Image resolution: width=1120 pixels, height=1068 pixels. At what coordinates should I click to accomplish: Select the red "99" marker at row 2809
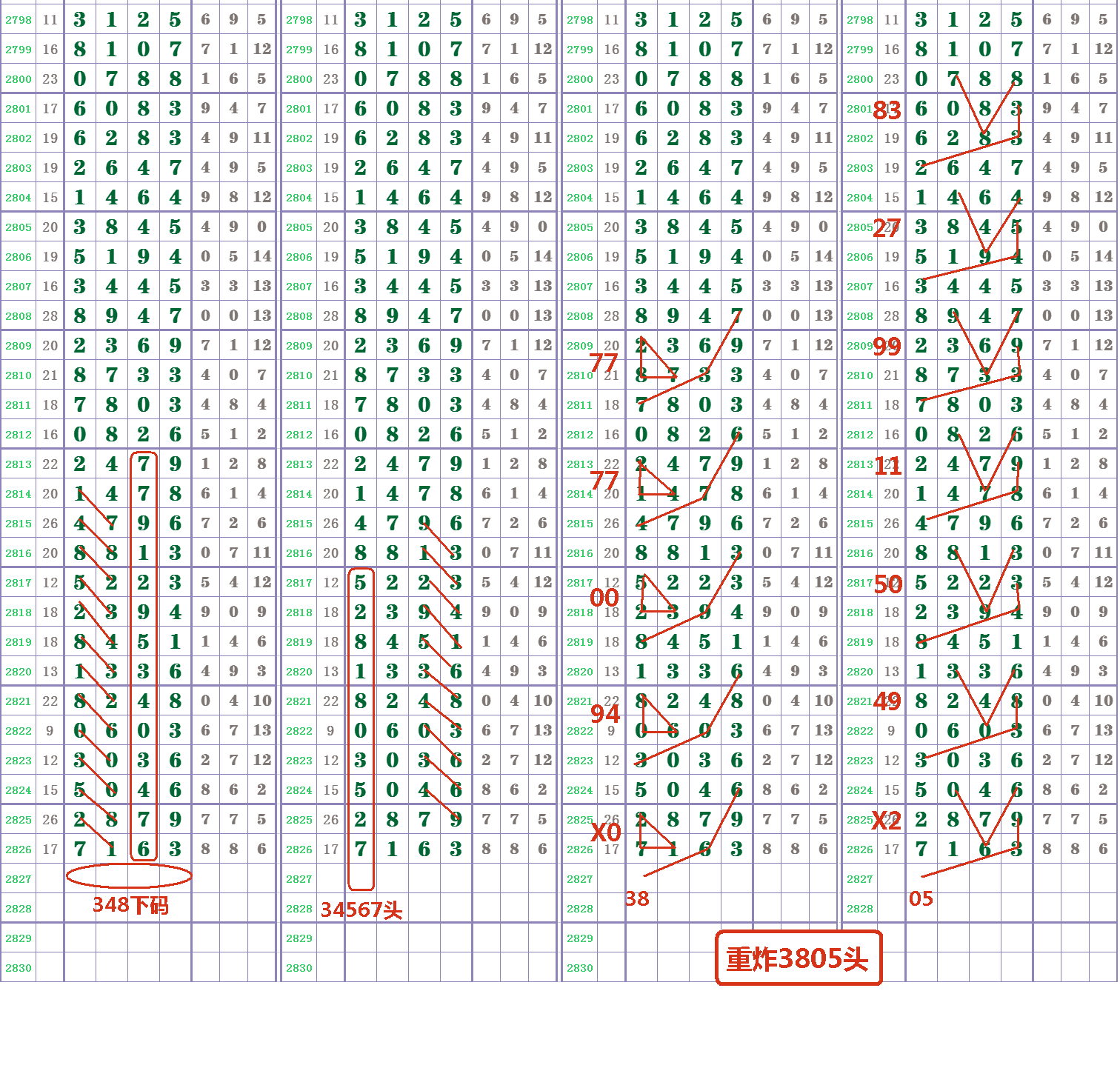click(x=888, y=346)
